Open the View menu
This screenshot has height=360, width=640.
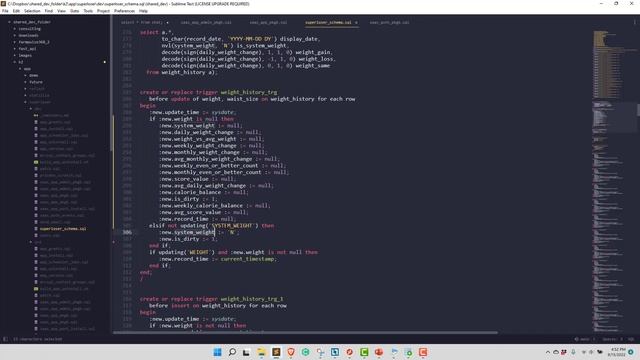pos(61,11)
